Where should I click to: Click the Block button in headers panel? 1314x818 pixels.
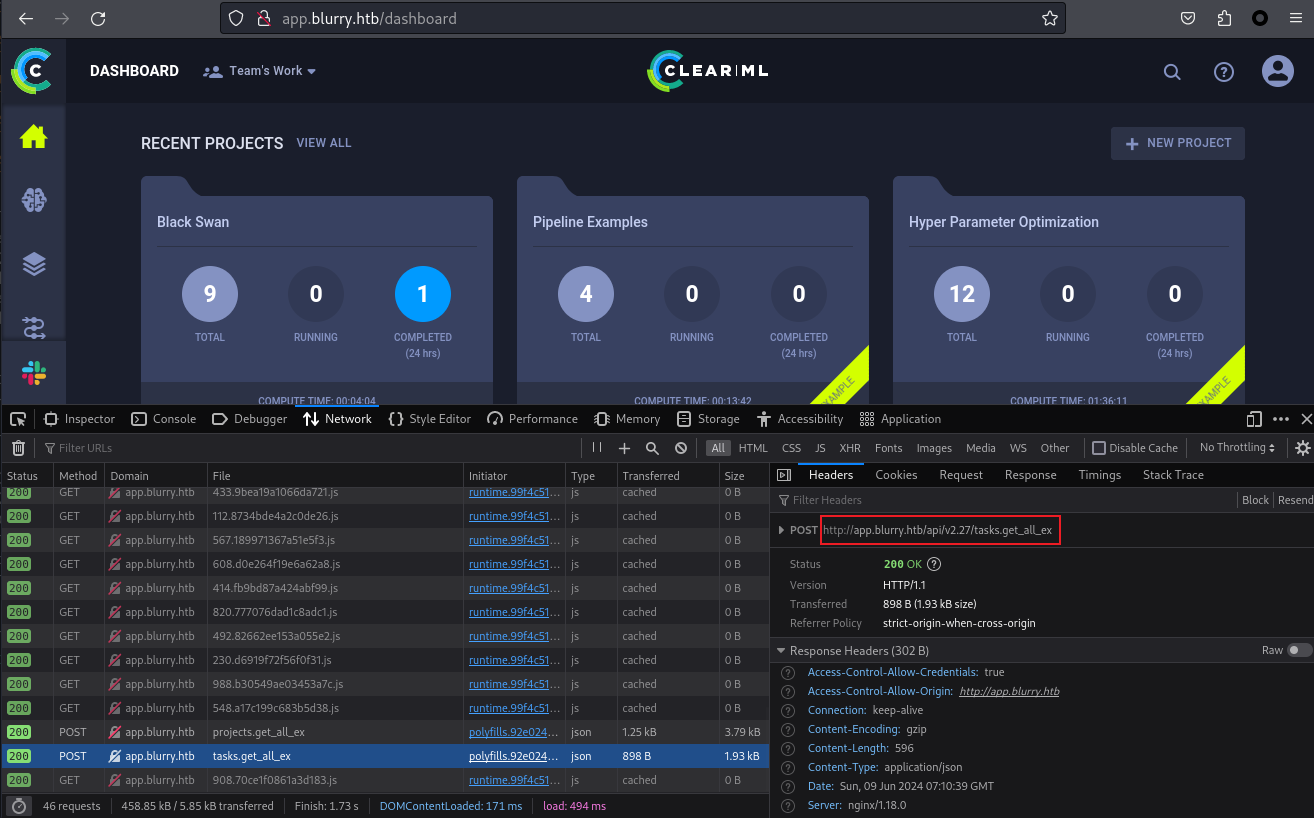(x=1255, y=500)
